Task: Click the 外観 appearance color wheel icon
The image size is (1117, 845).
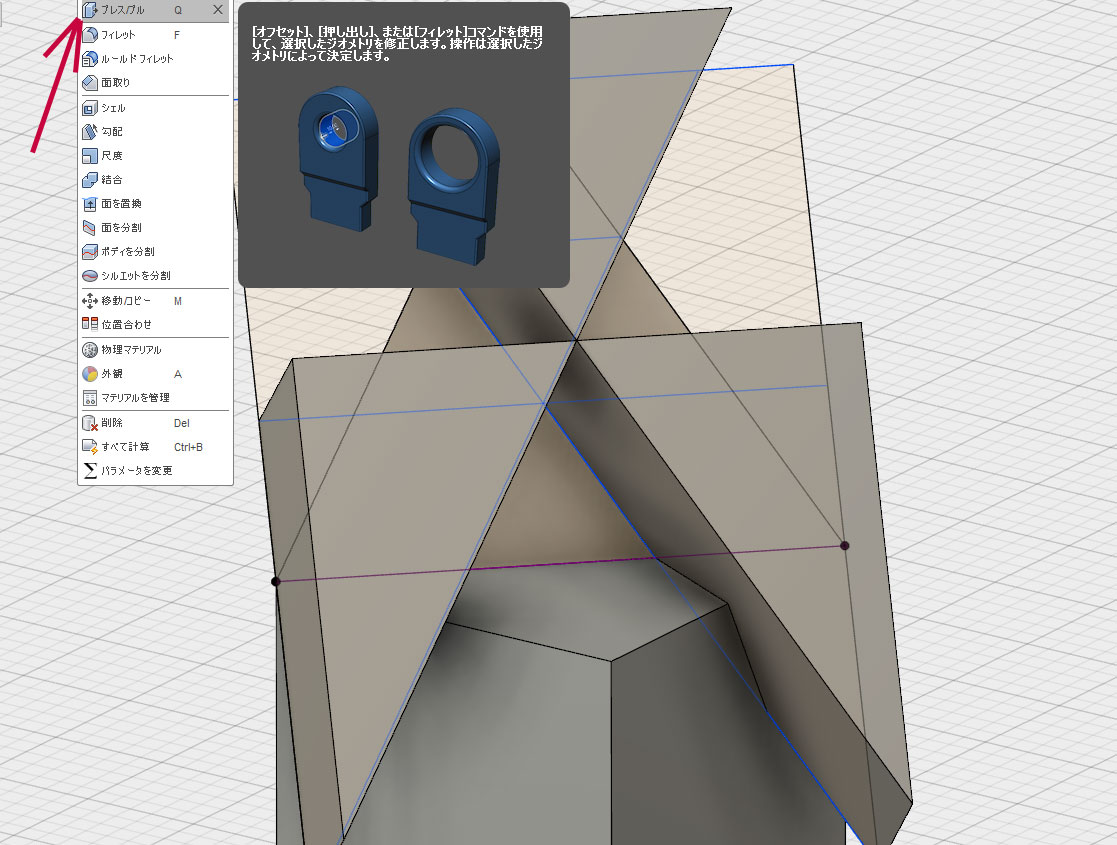Action: (90, 374)
